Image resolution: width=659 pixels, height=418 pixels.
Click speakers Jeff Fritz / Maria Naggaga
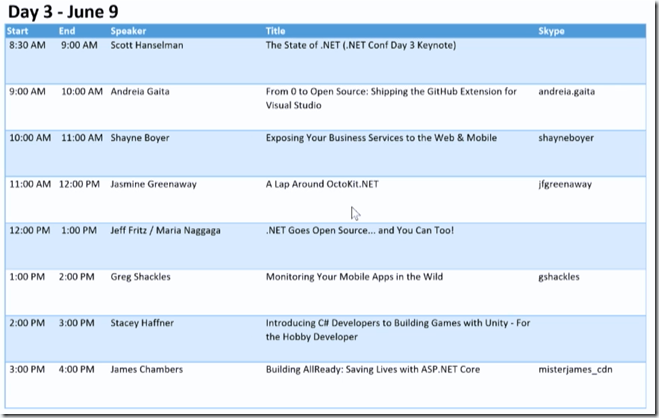click(x=165, y=230)
